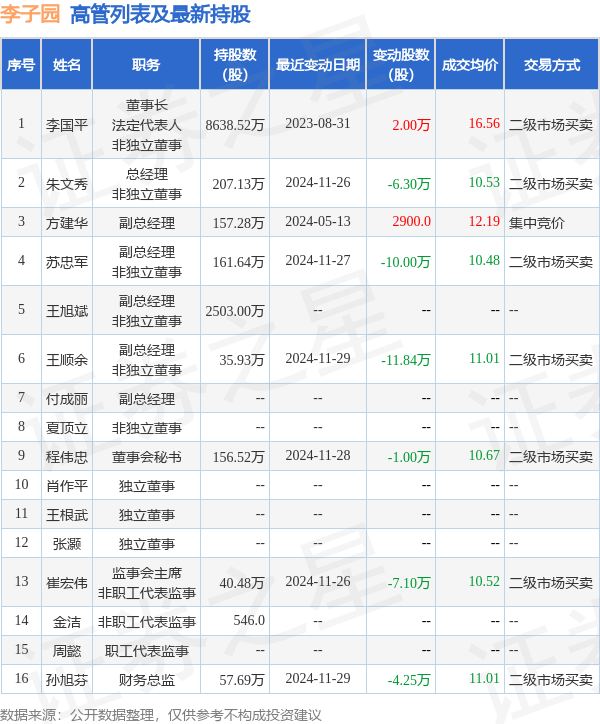Select the name 苏忠军

point(67,262)
